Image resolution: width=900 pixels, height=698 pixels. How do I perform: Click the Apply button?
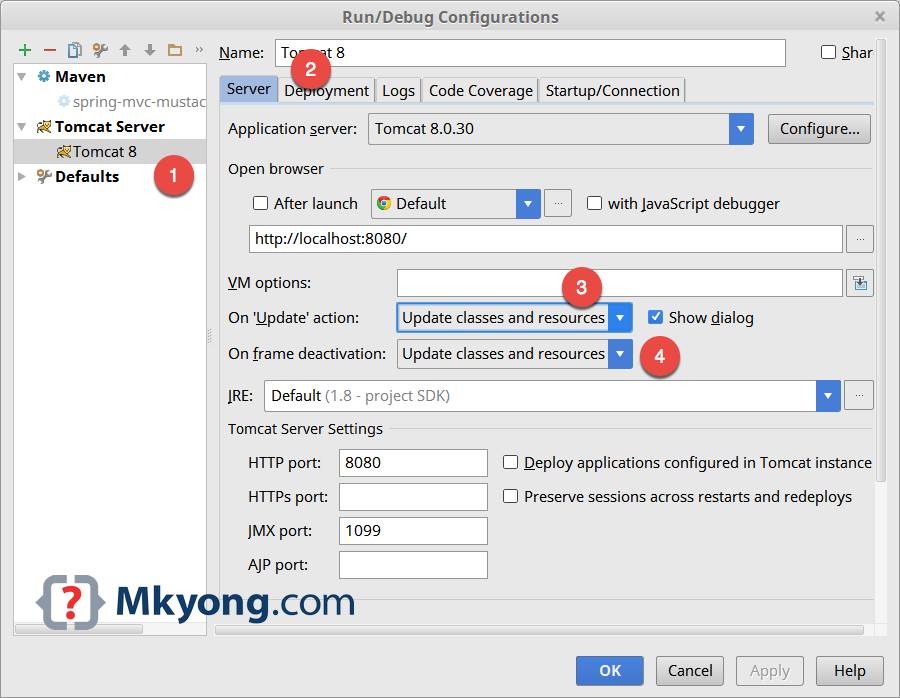pyautogui.click(x=770, y=670)
